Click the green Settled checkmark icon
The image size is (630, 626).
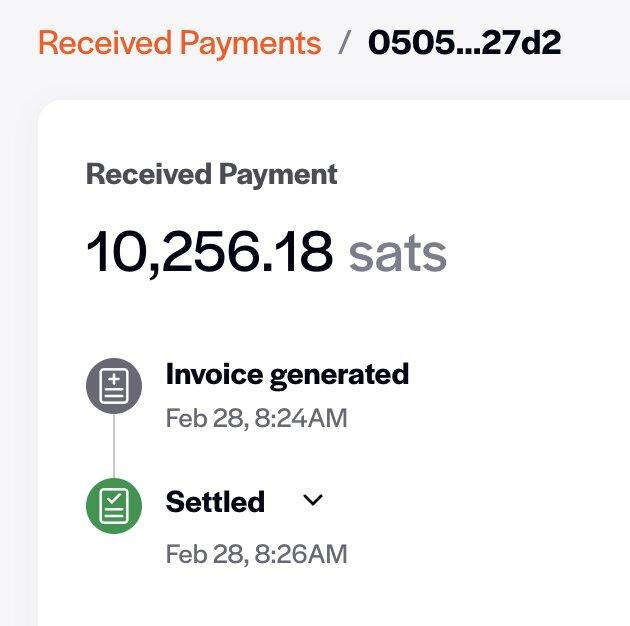coord(113,505)
